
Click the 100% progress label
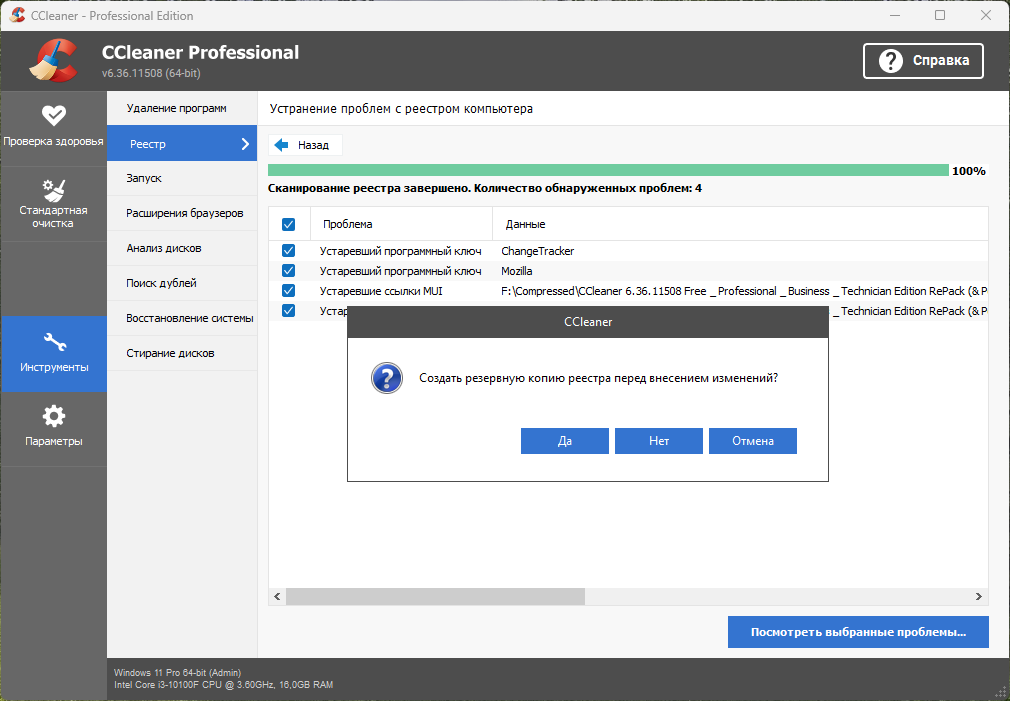coord(969,171)
